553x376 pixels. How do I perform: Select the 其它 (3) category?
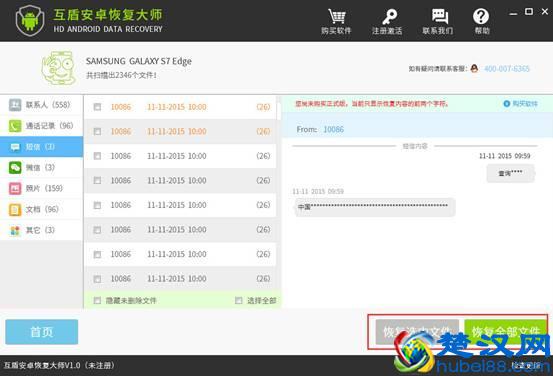[x=42, y=230]
